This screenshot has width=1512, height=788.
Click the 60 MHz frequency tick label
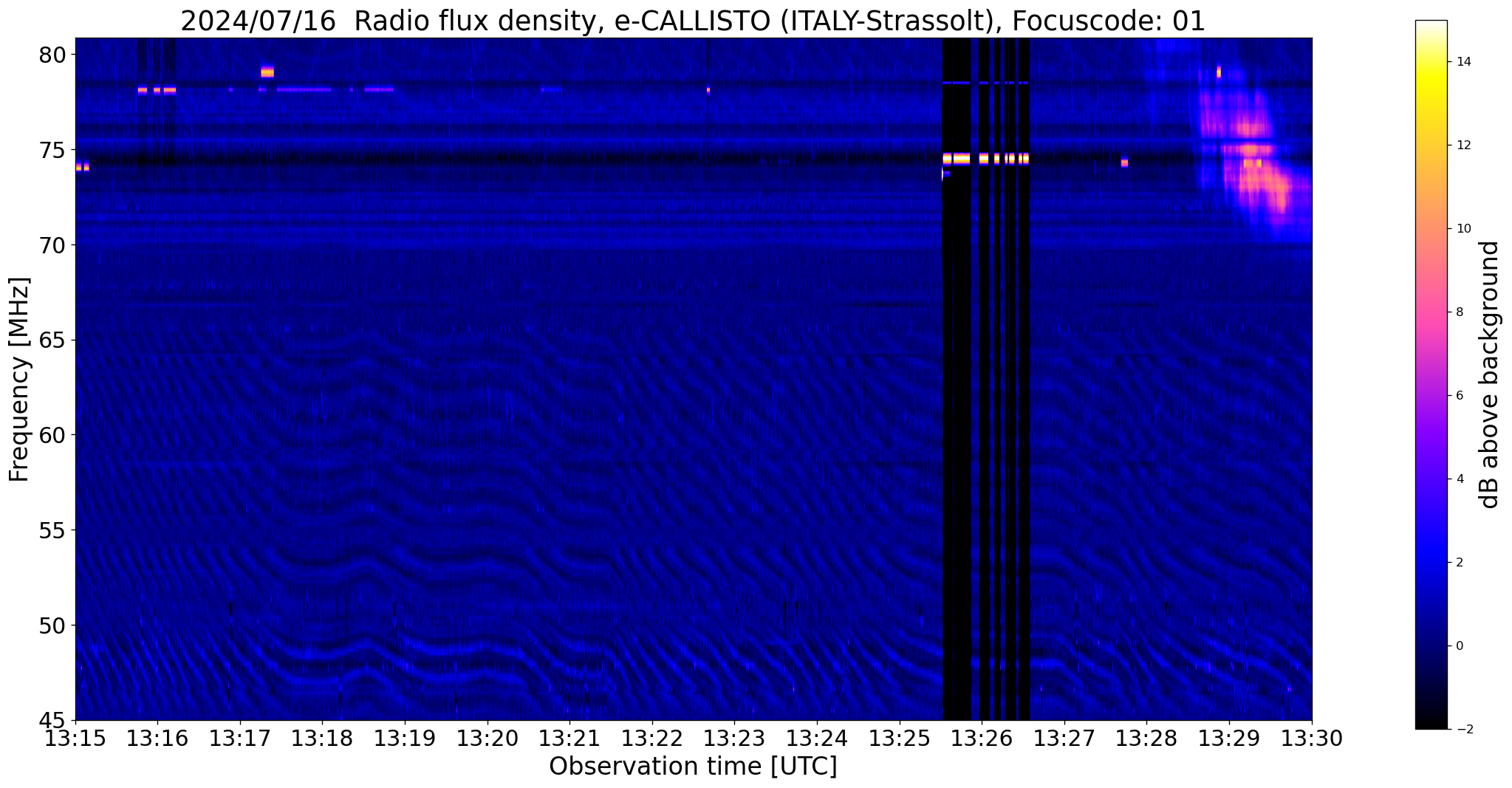[x=54, y=435]
